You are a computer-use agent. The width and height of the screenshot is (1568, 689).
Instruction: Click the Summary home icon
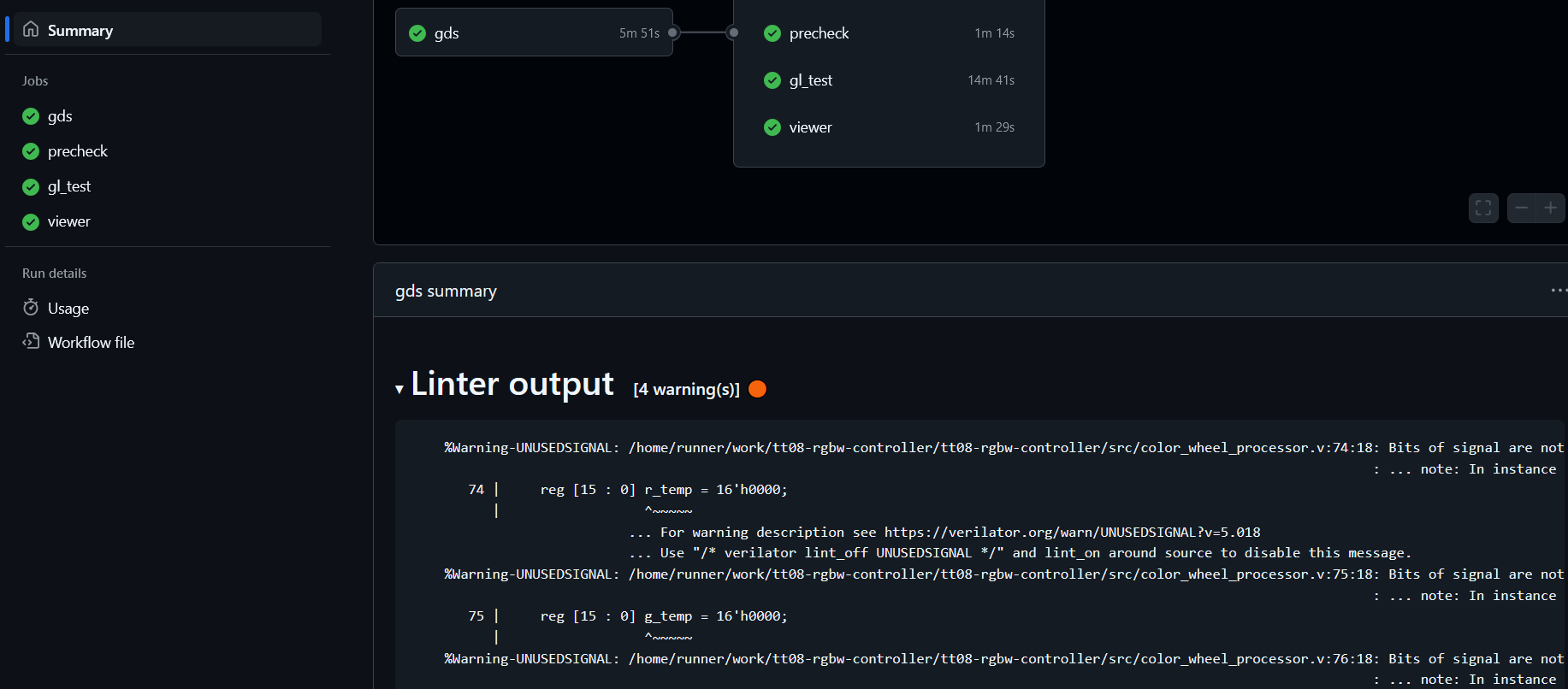tap(31, 30)
